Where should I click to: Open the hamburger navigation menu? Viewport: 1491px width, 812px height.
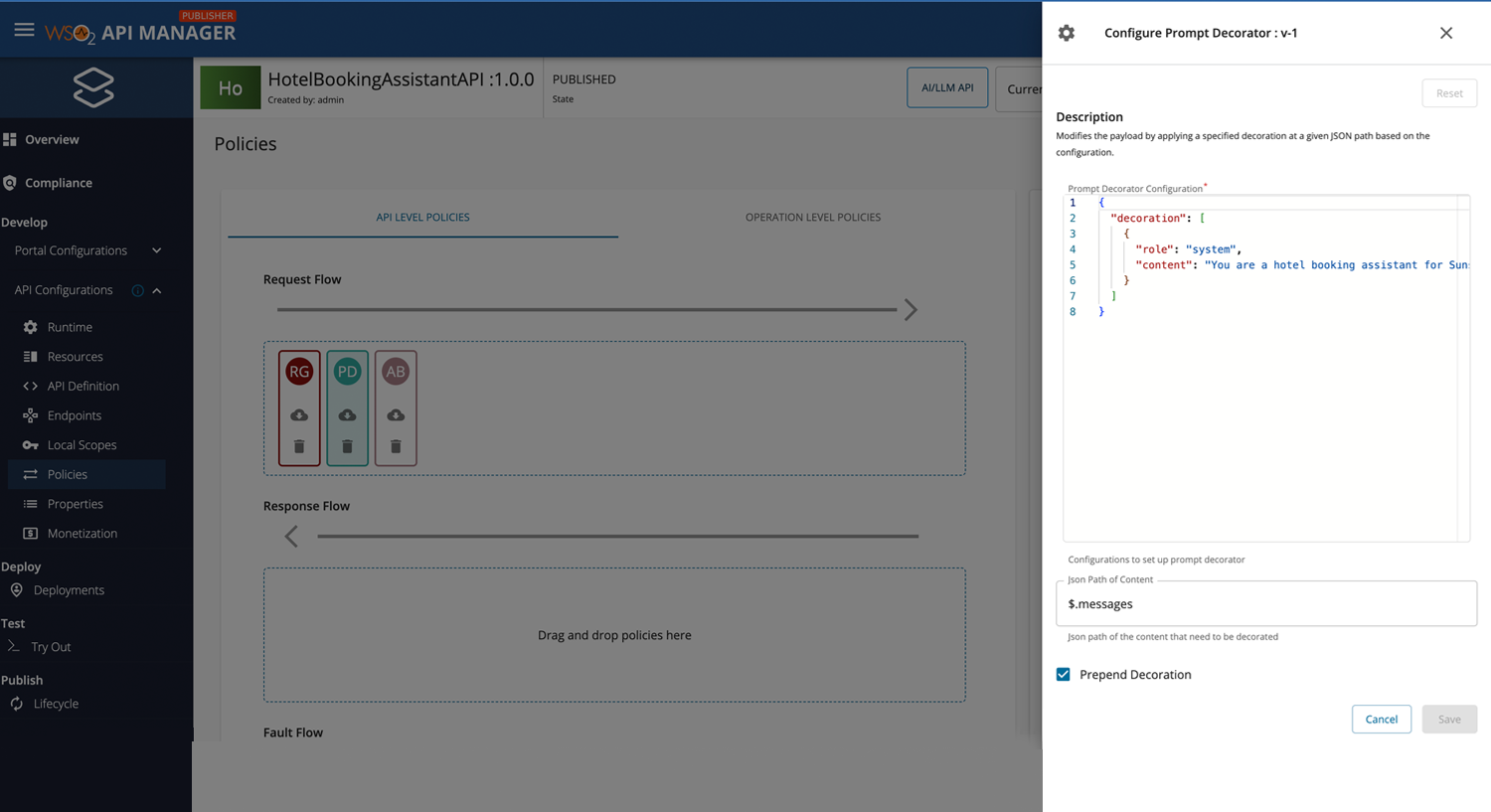point(24,29)
